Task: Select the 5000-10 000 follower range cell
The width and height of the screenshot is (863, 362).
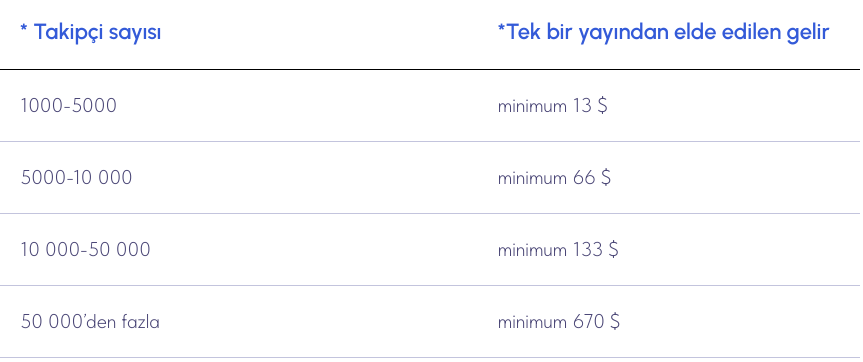Action: point(77,177)
